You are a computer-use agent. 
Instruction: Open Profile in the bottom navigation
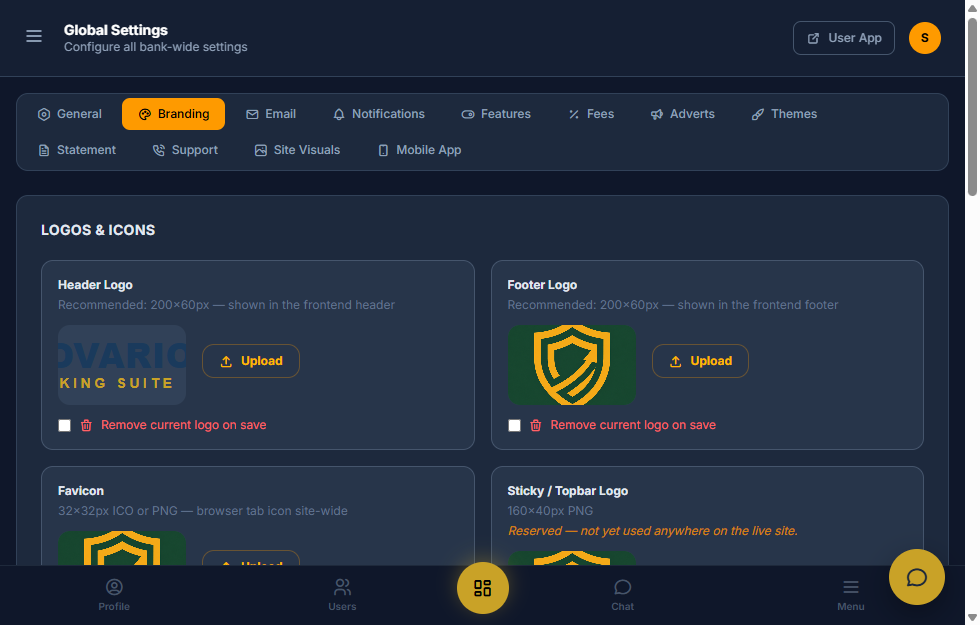114,595
